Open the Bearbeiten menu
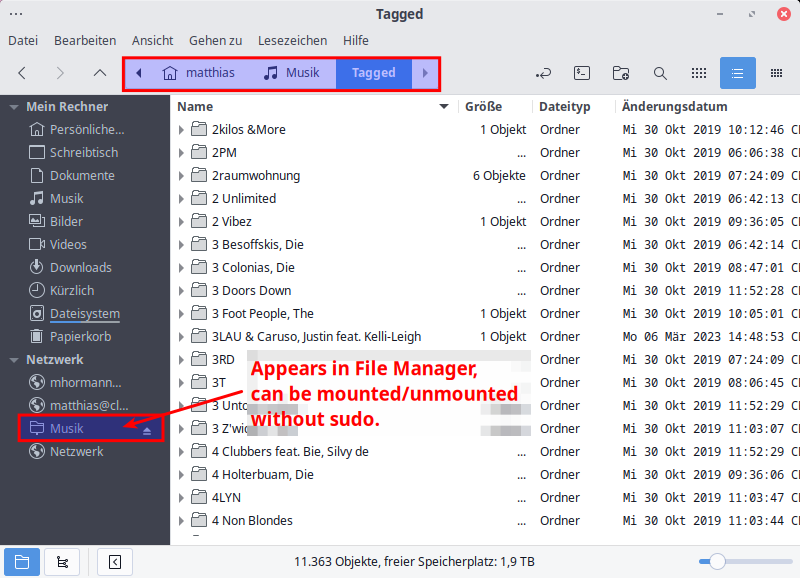Screen dimensions: 800x578 coord(85,40)
